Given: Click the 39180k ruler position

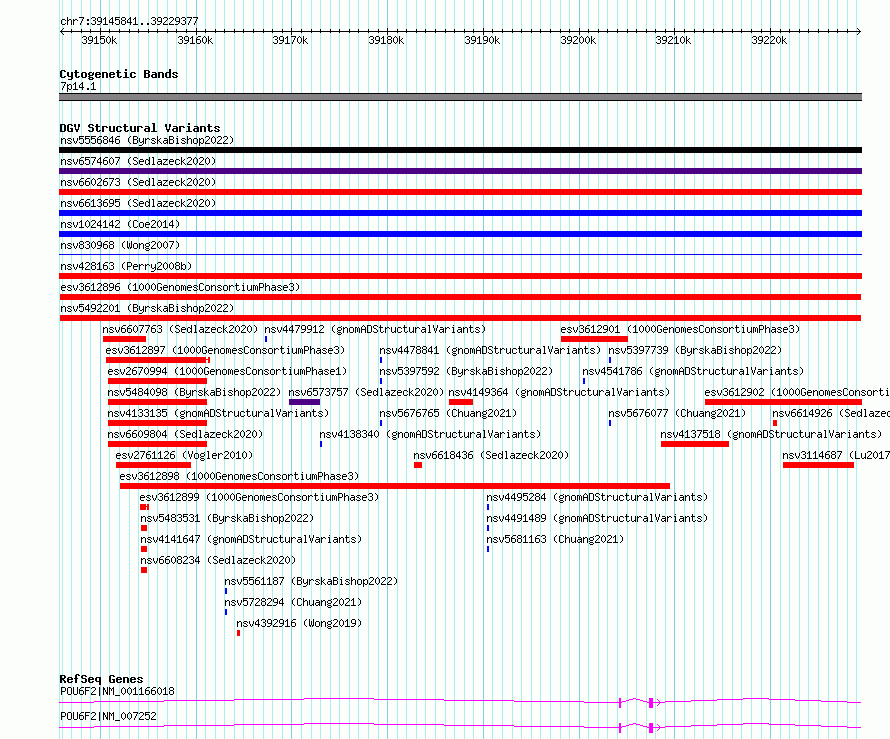Looking at the screenshot, I should (386, 40).
